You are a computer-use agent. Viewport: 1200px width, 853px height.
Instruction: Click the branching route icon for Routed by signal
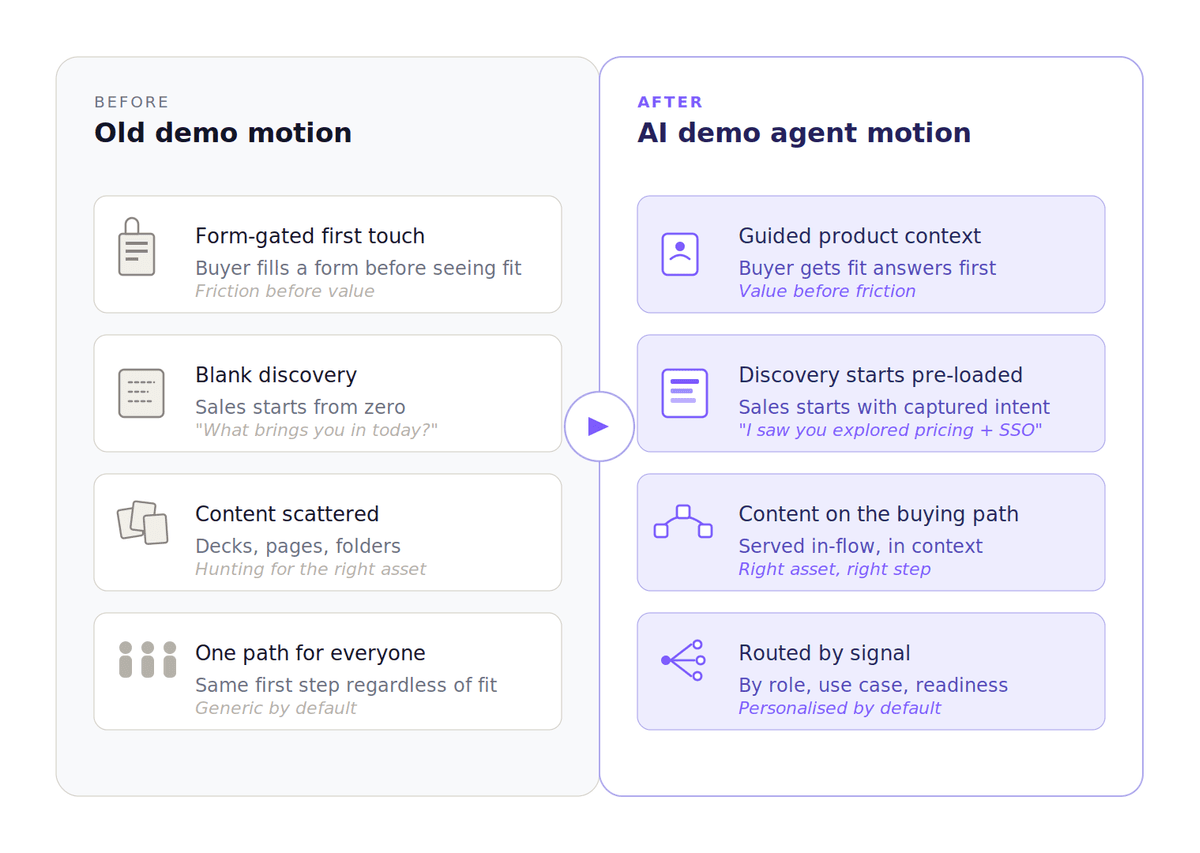[x=684, y=660]
